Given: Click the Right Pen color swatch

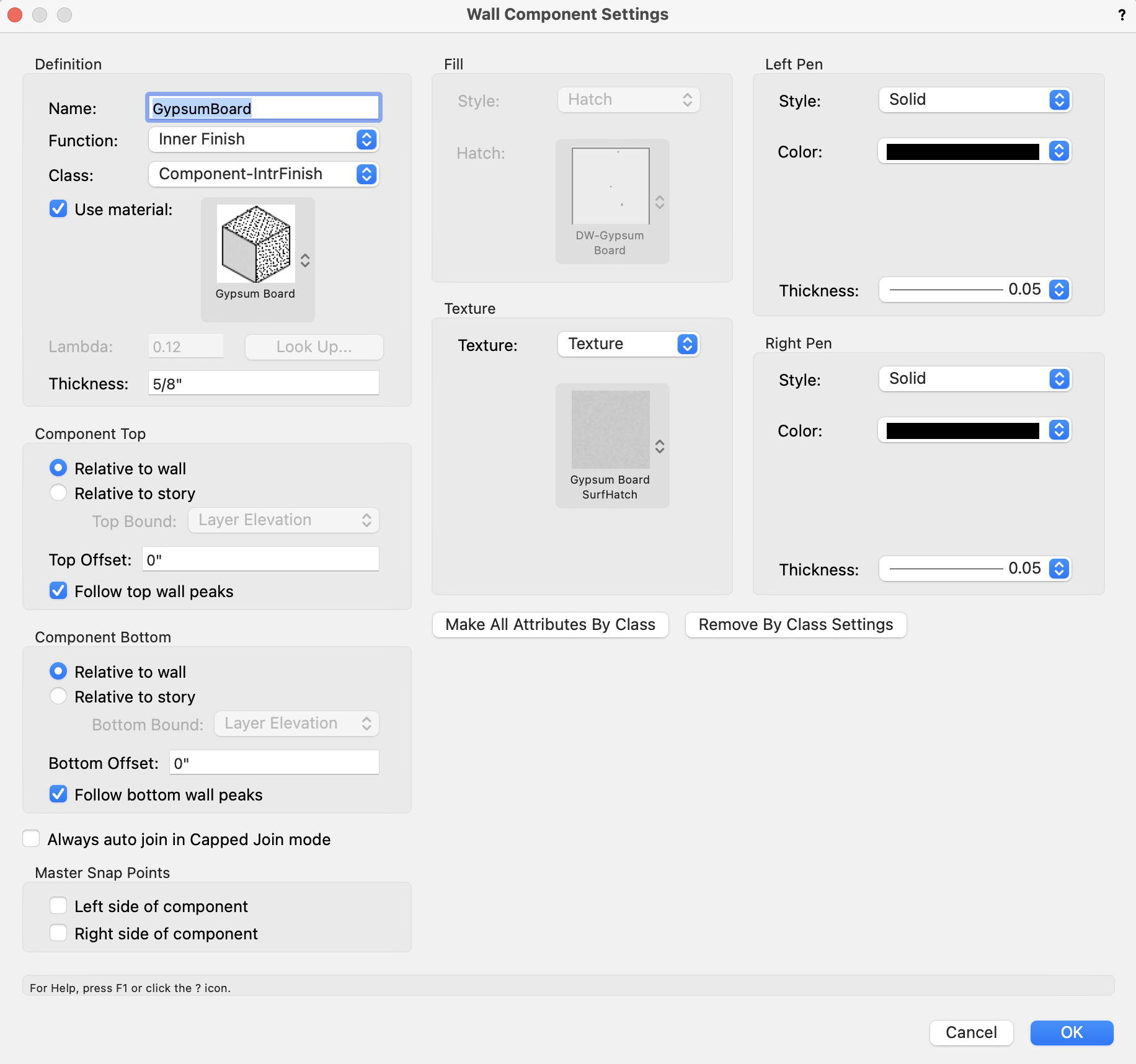Looking at the screenshot, I should tap(962, 431).
